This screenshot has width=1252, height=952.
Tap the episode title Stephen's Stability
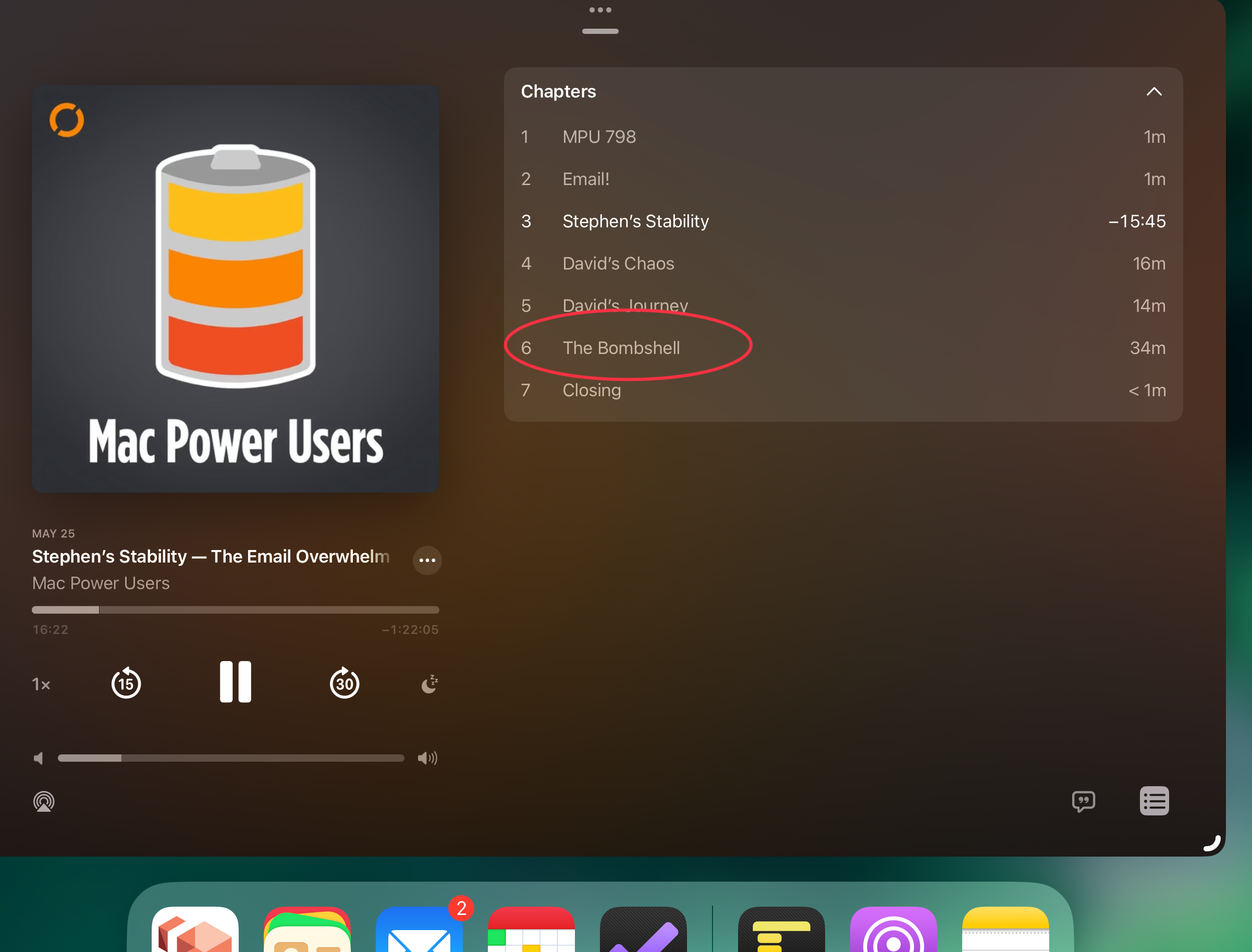tap(211, 556)
